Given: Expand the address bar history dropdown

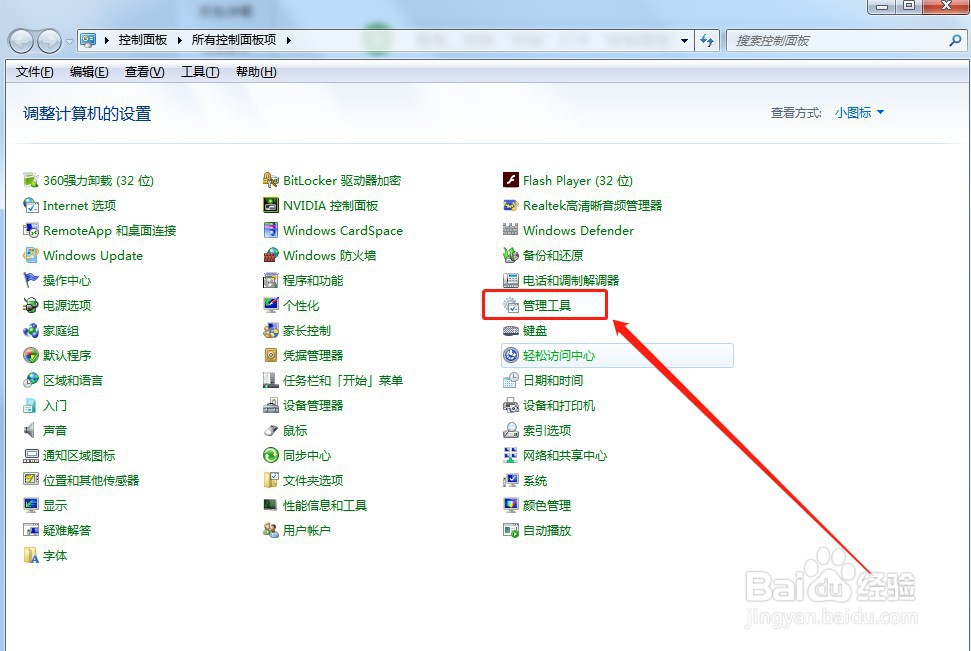Looking at the screenshot, I should click(x=684, y=40).
